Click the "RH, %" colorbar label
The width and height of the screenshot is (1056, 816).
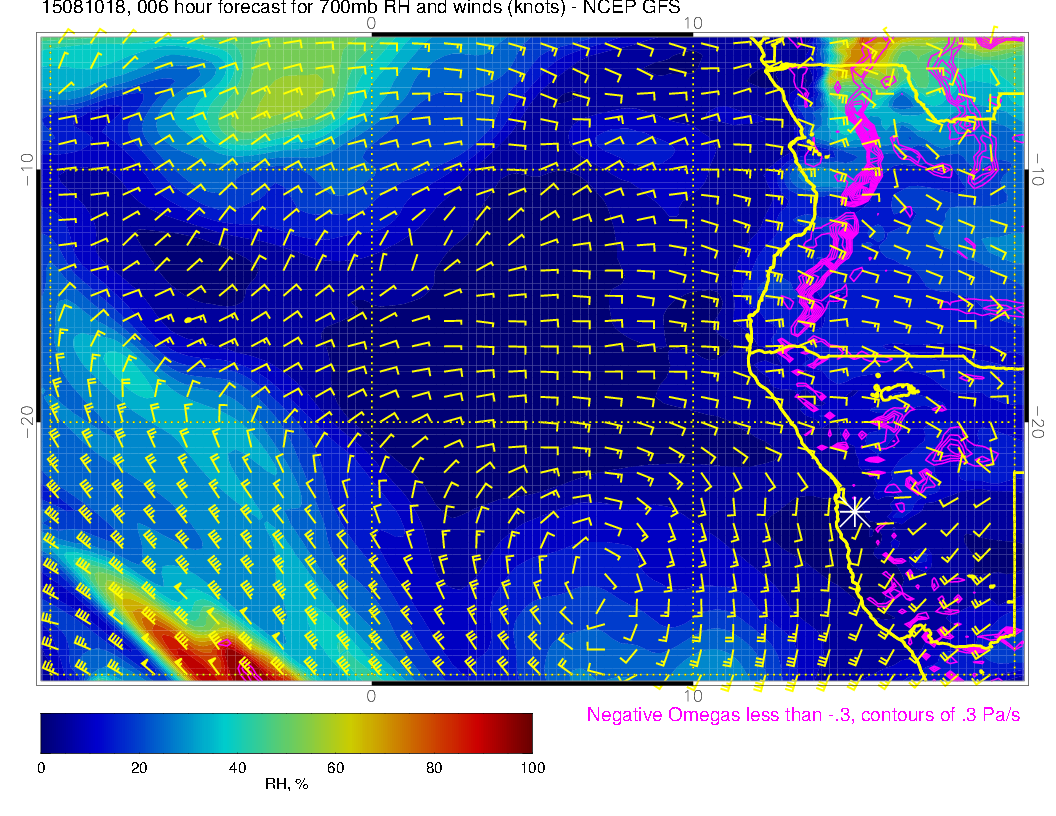coord(286,785)
